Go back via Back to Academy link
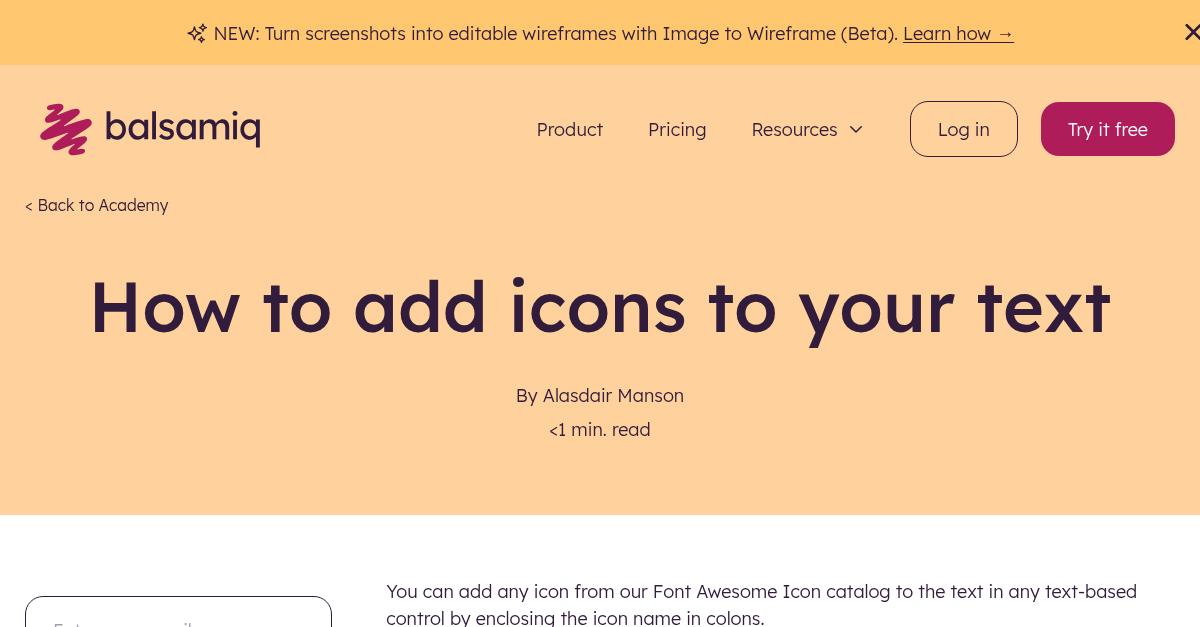This screenshot has width=1200, height=627. click(x=97, y=205)
